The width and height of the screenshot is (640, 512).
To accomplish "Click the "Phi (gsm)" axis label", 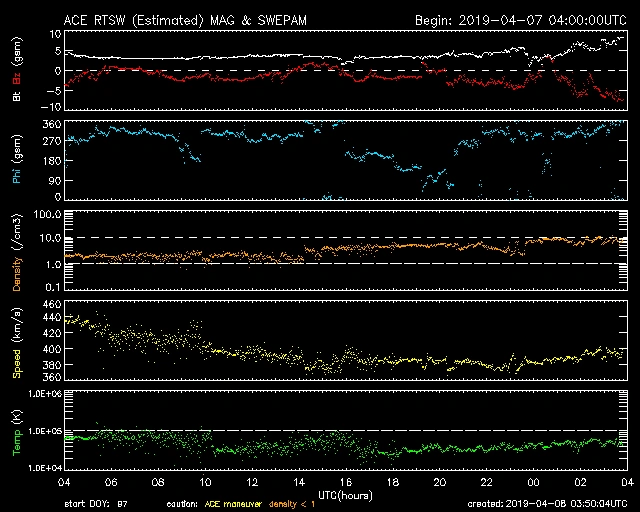I will click(17, 159).
